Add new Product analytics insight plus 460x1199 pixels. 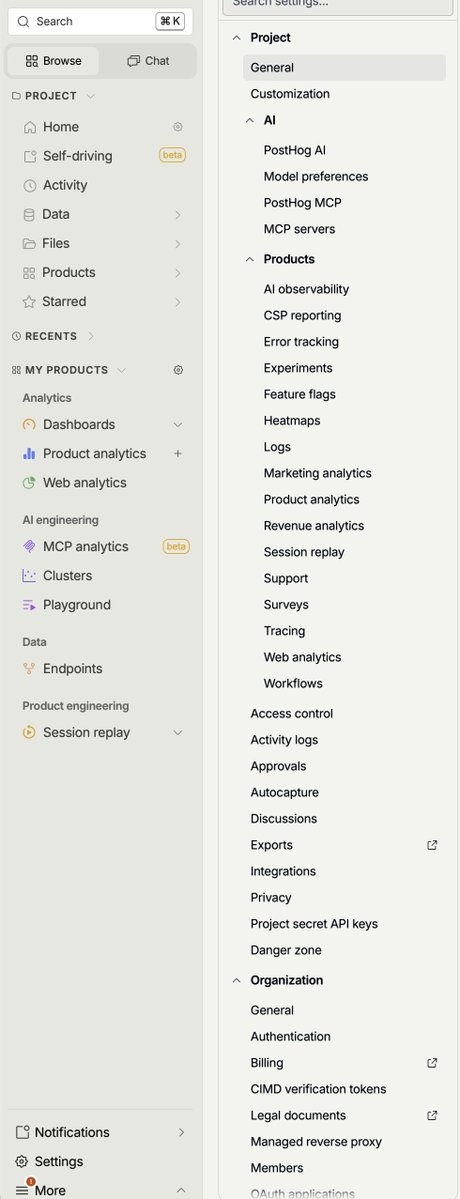178,453
